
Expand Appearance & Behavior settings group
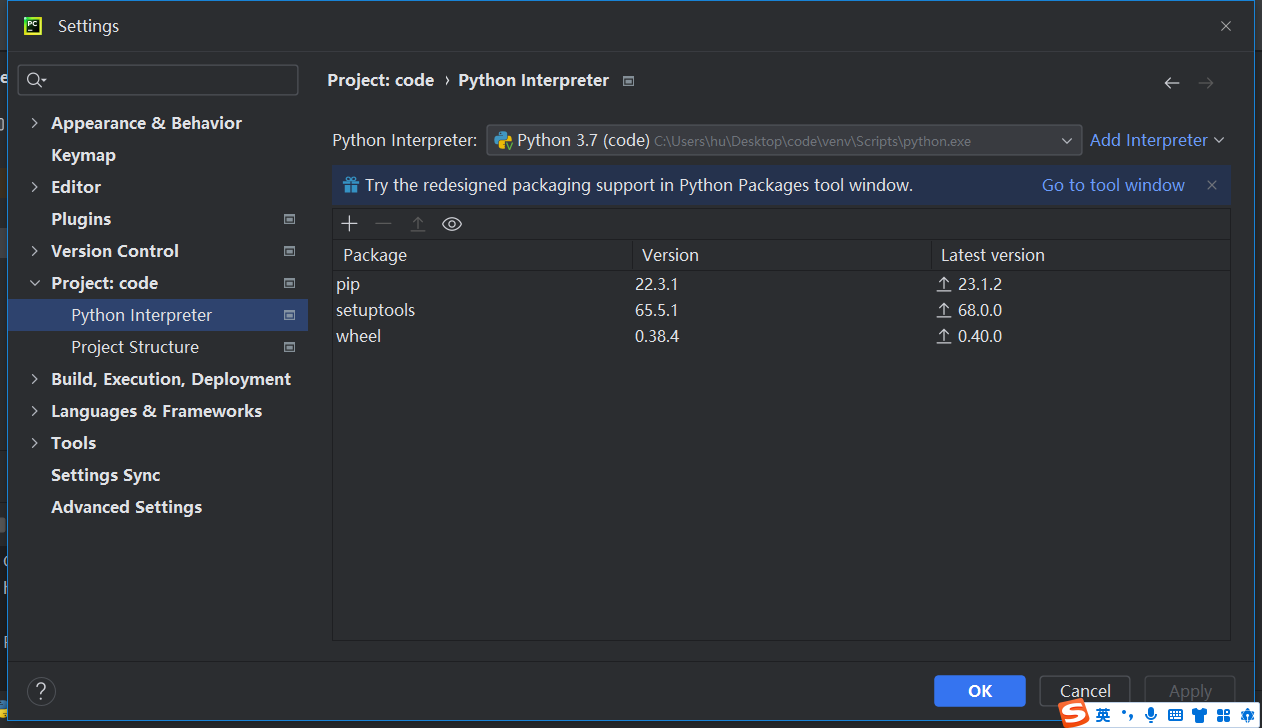click(x=35, y=123)
